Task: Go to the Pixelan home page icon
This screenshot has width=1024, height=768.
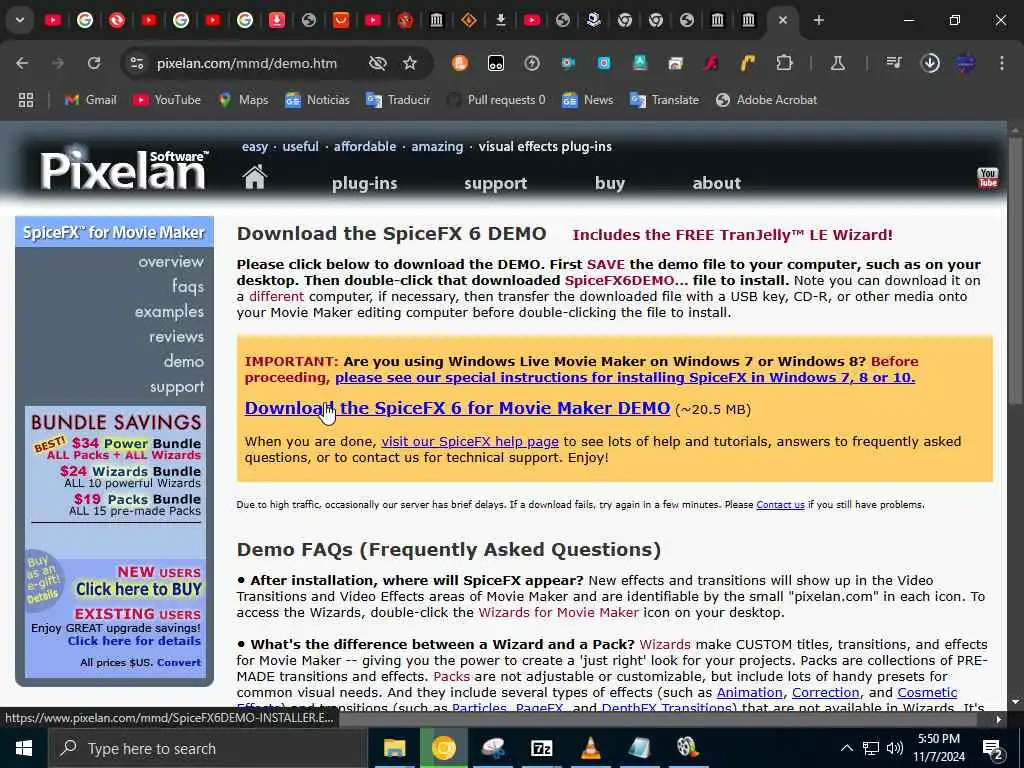Action: (255, 177)
